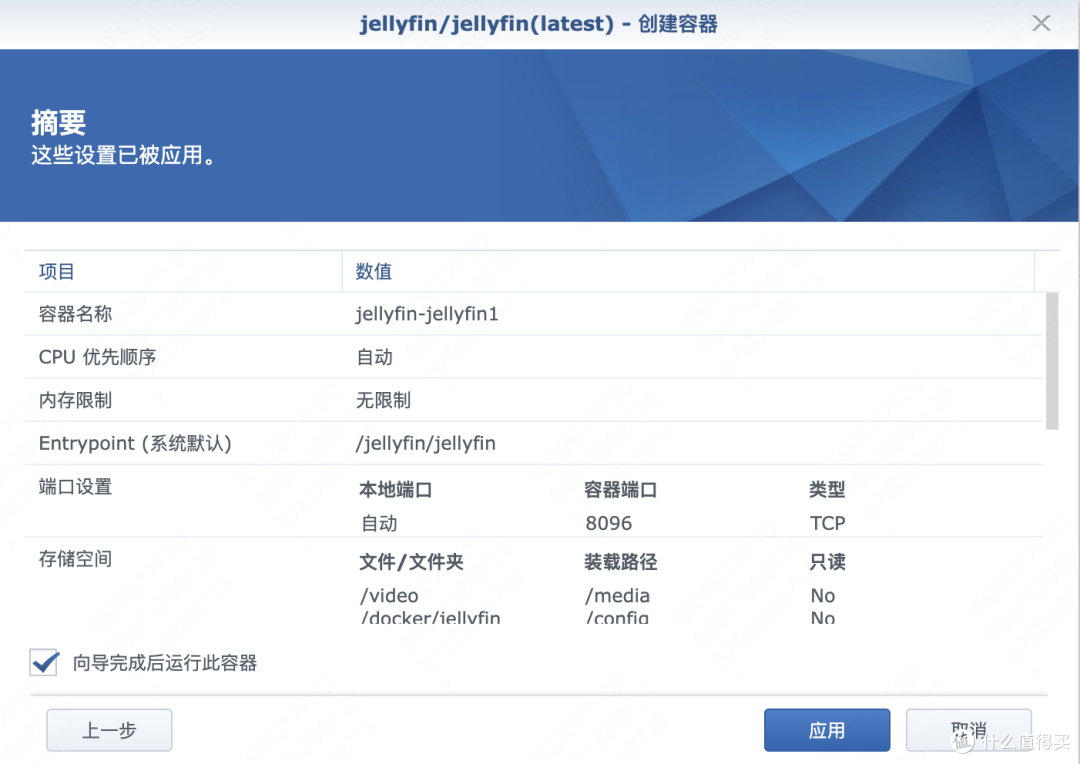
Task: Click the 应用 button
Action: (x=827, y=730)
